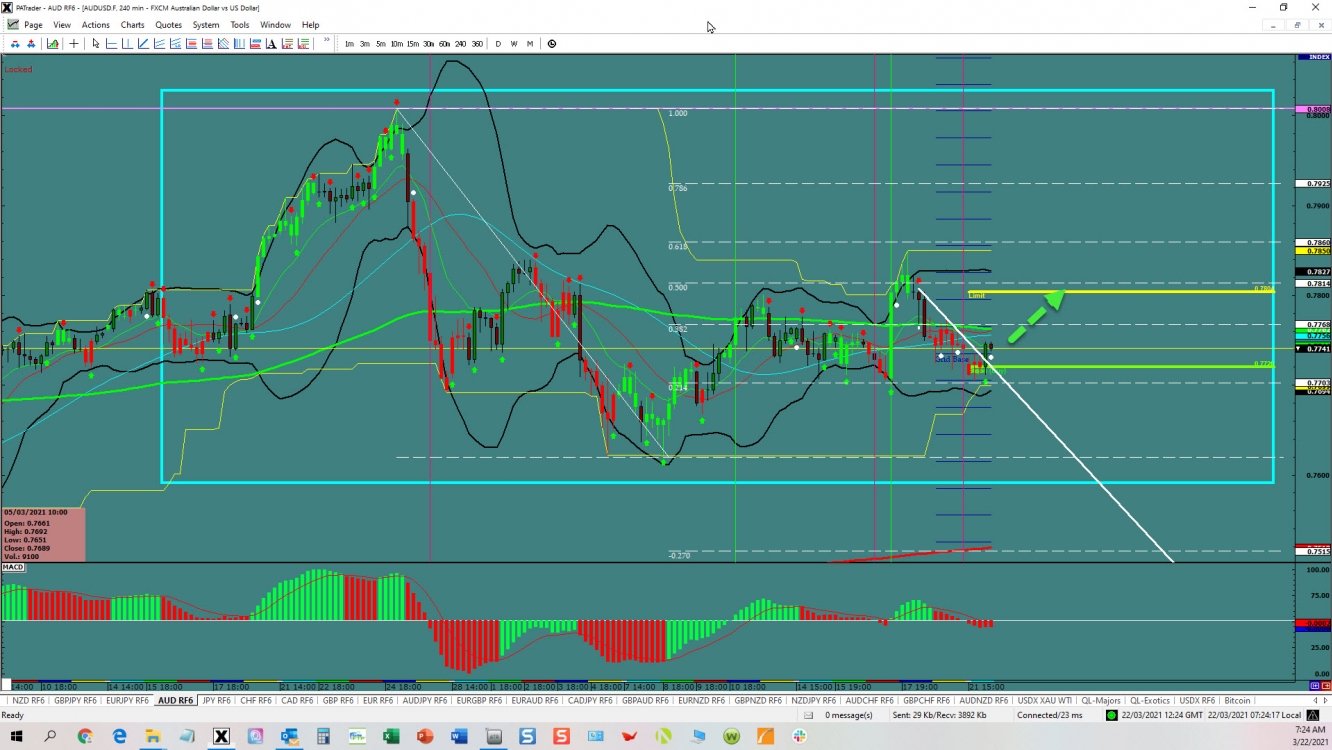Click the PATrader icon beside Page menu

pyautogui.click(x=11, y=25)
